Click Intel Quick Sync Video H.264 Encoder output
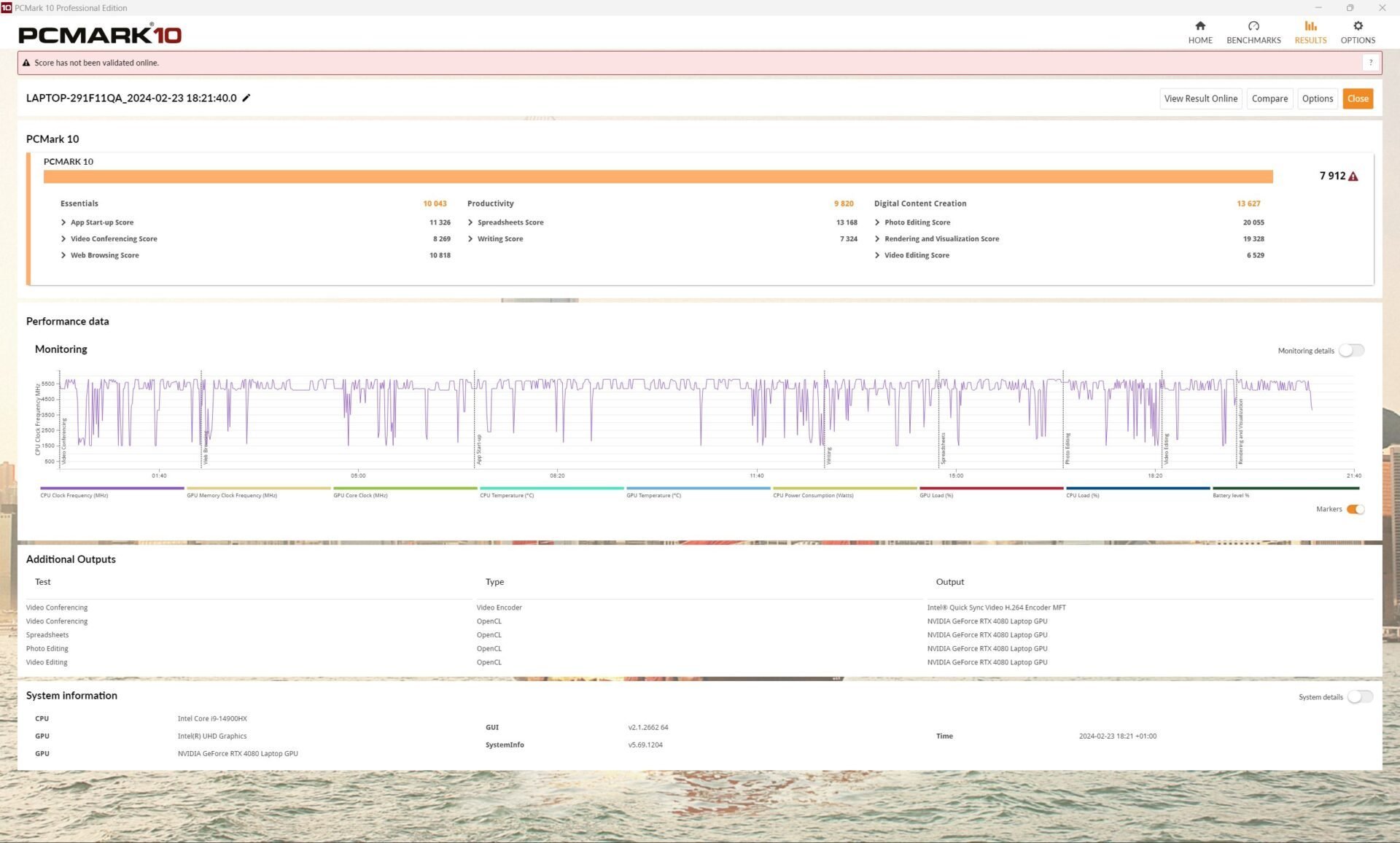Image resolution: width=1400 pixels, height=843 pixels. point(996,607)
